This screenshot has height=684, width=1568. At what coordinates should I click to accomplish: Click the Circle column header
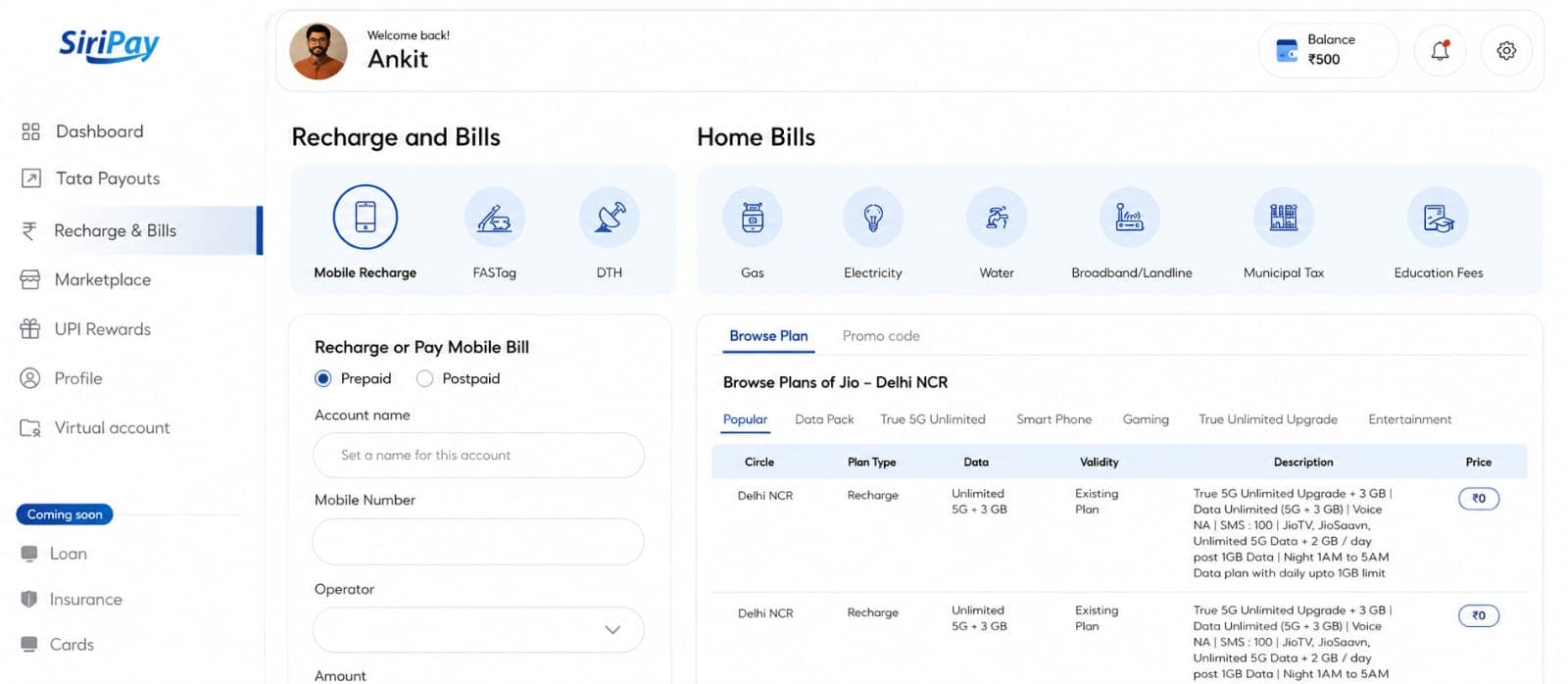point(759,463)
